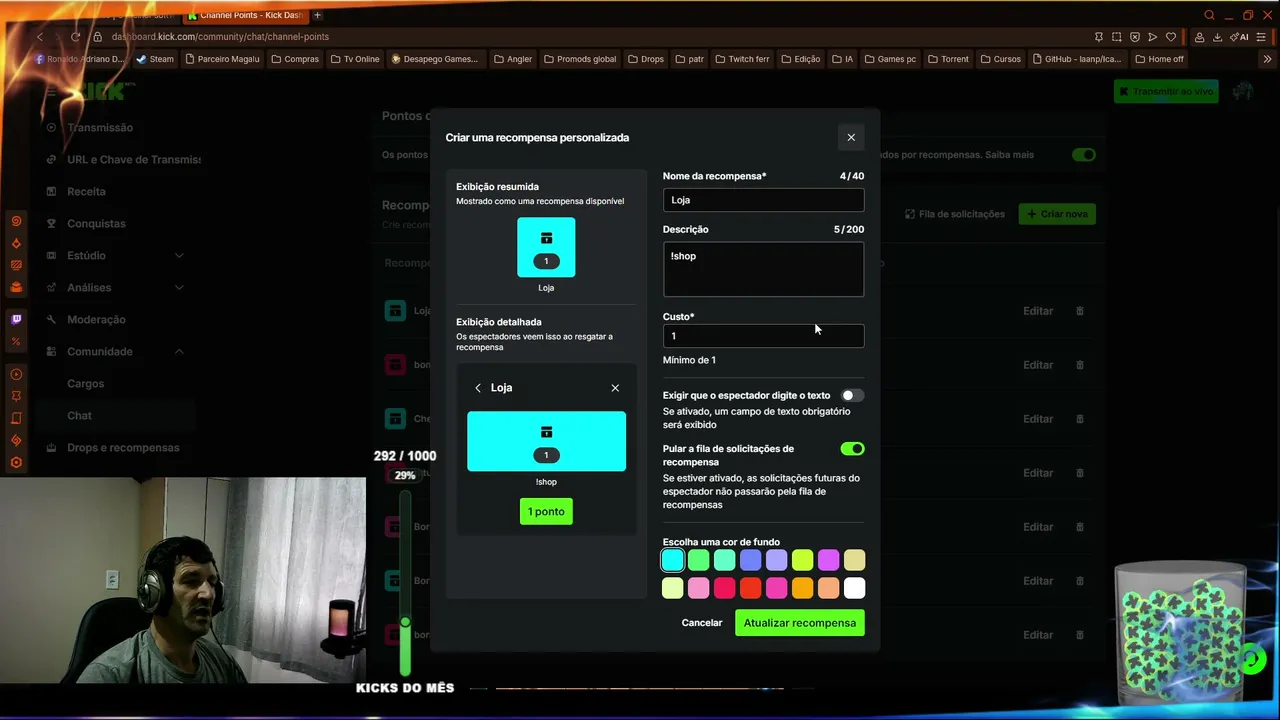Open the Steam bookmark
The height and width of the screenshot is (720, 1280).
[155, 59]
